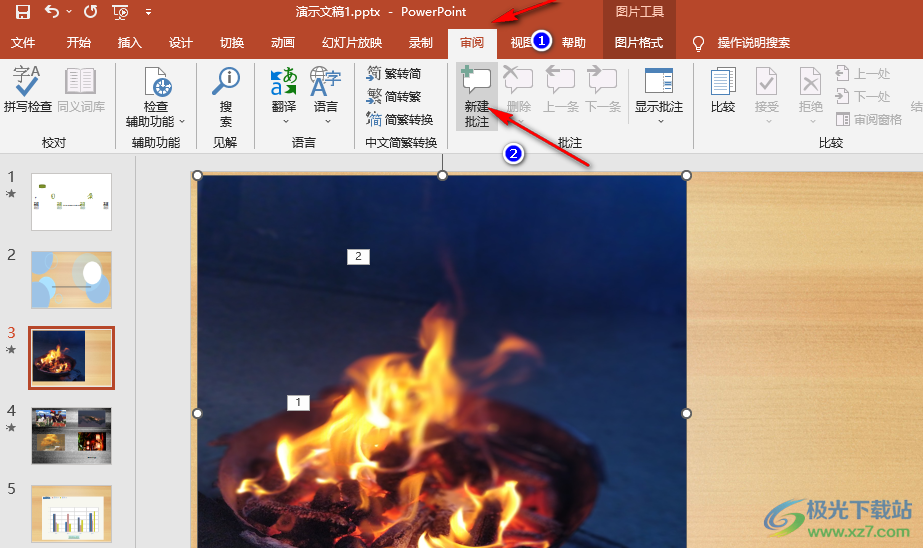Click the top-middle resize handle of picture
The image size is (923, 548).
click(443, 175)
